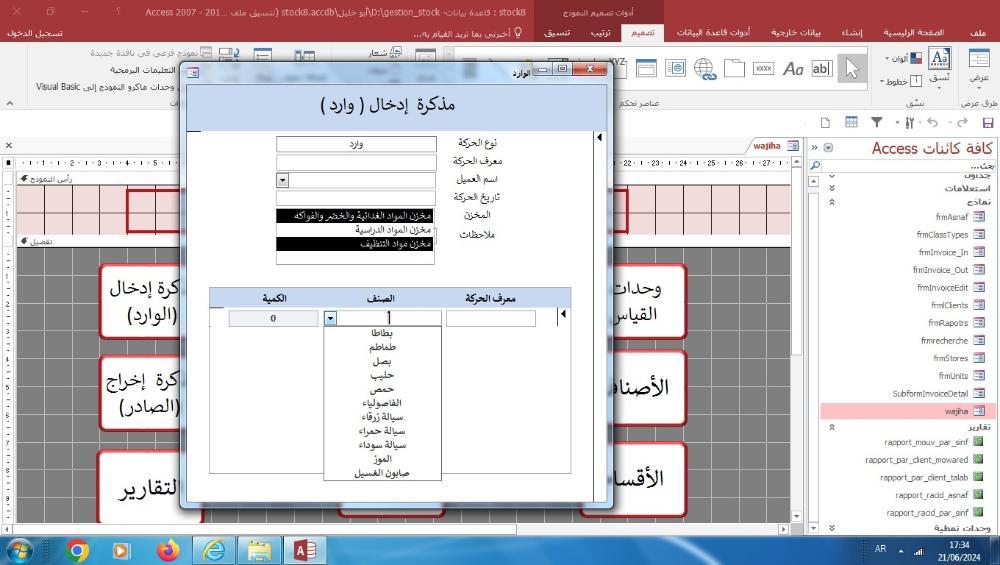
Task: Expand the وحدات نمطية (Modules) group
Action: coord(832,528)
